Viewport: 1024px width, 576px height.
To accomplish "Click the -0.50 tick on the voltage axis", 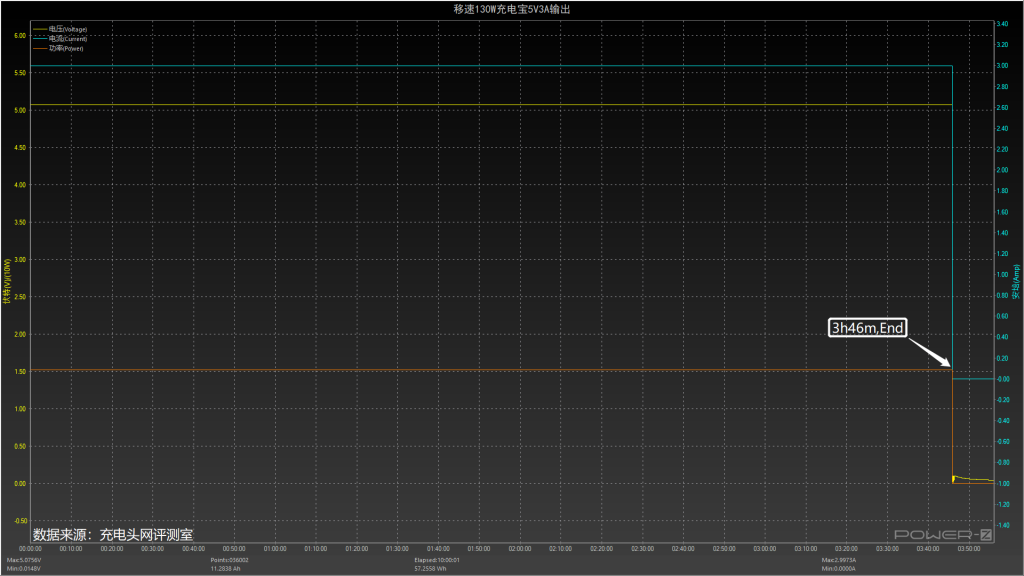I will click(20, 521).
